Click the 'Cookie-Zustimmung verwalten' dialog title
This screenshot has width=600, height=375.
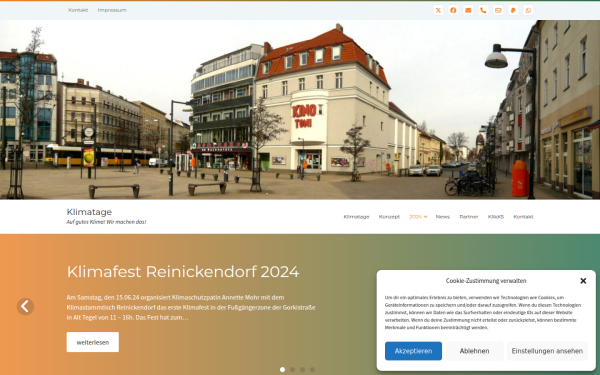click(486, 281)
